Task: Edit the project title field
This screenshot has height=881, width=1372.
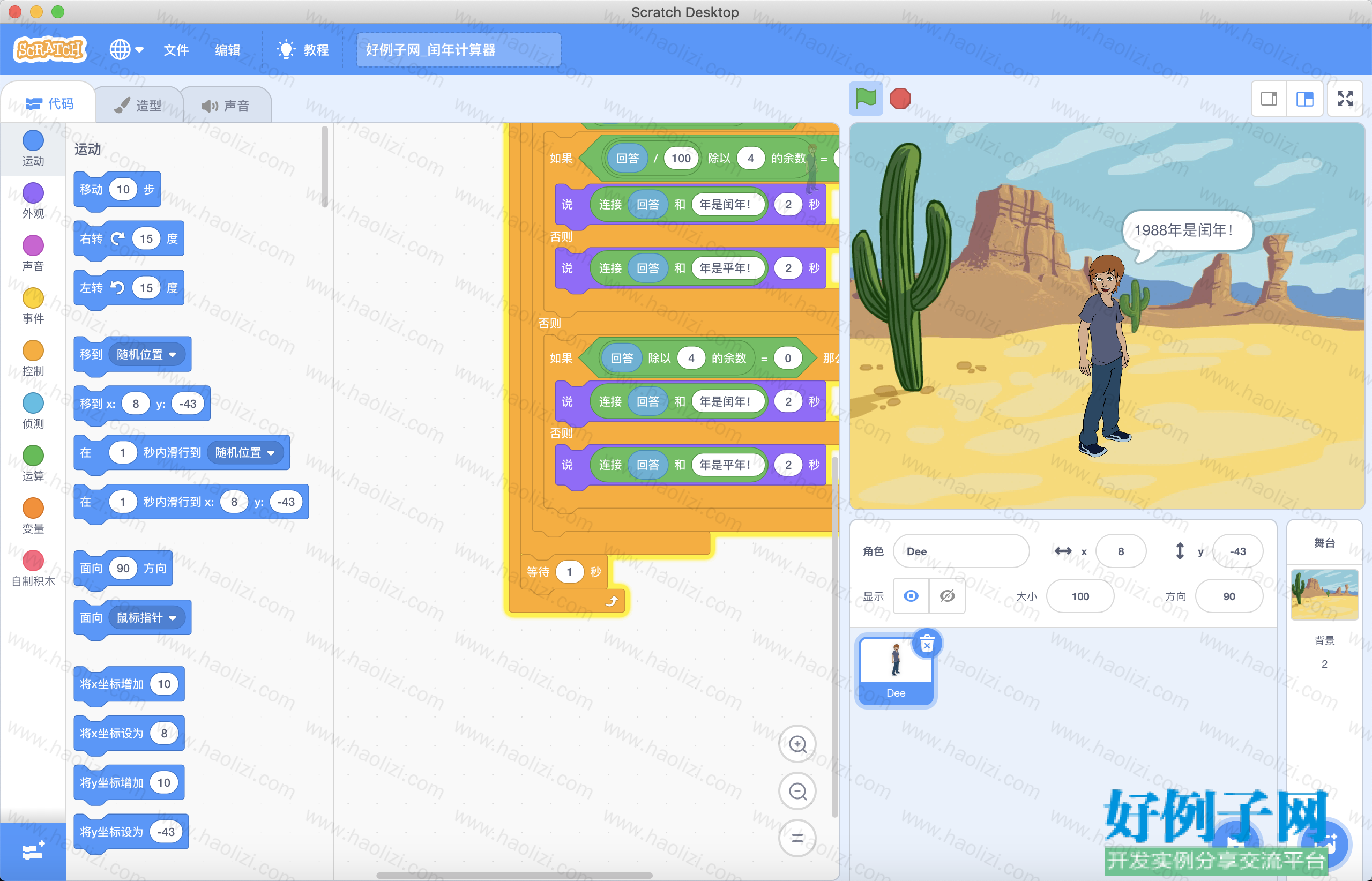Action: (x=458, y=50)
